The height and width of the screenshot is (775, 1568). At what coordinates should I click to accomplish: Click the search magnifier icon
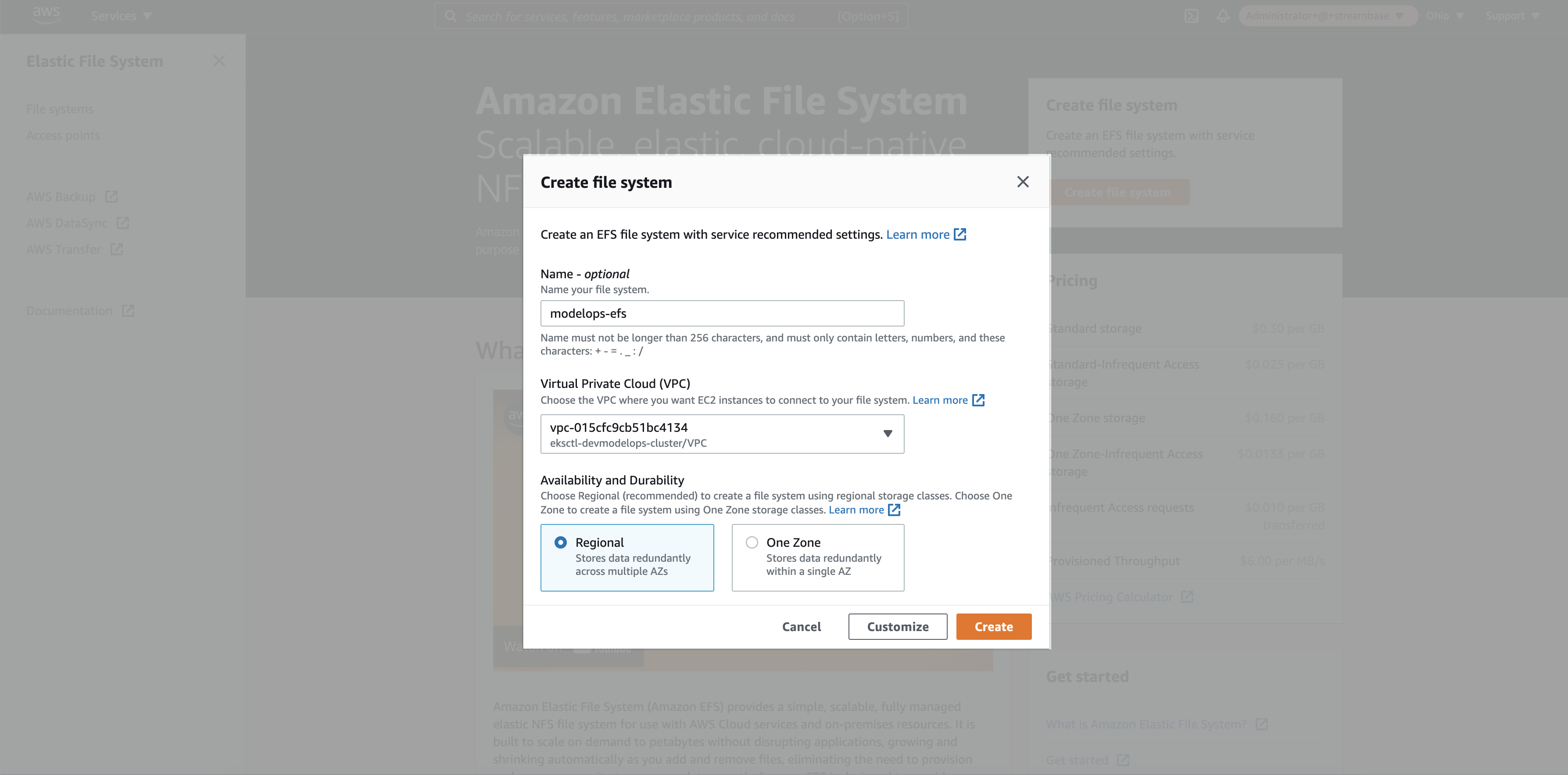point(451,16)
